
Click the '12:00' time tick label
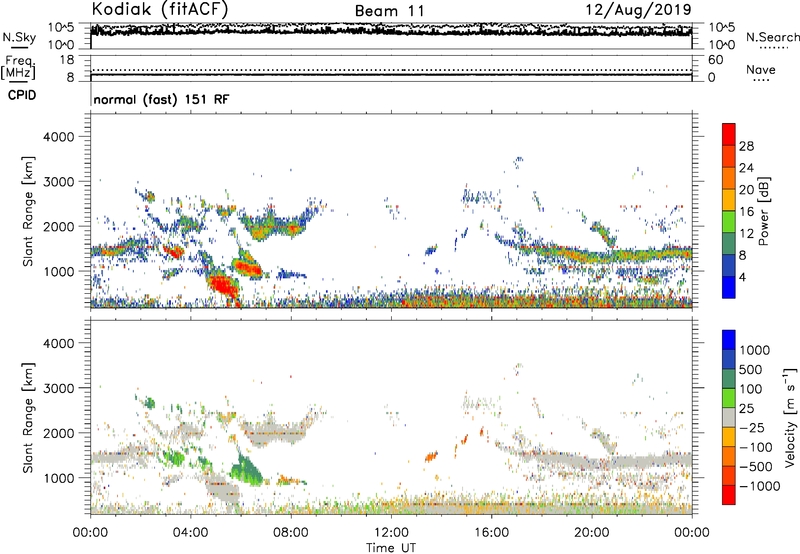coord(391,533)
